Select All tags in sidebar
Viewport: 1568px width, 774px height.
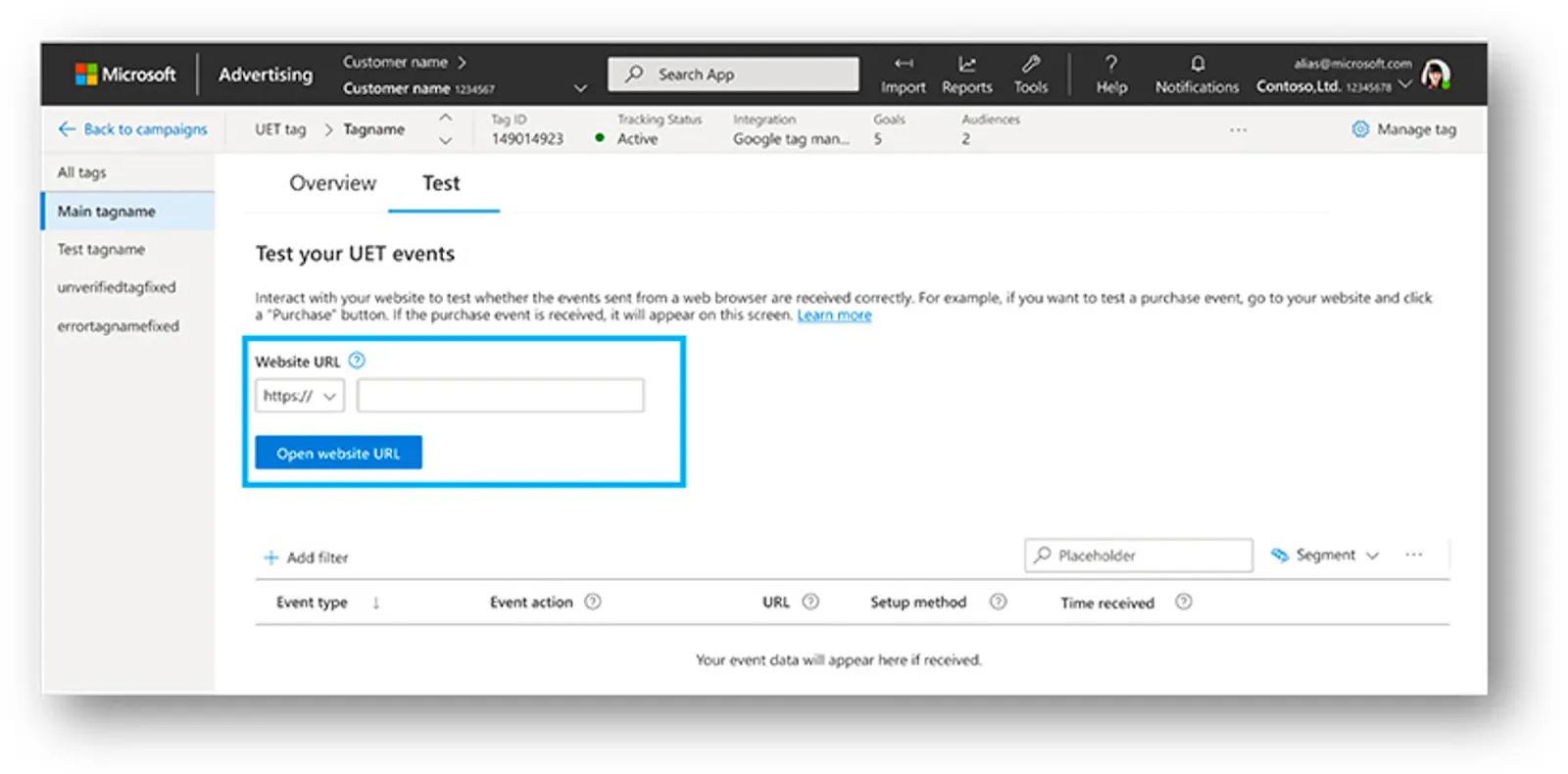[x=128, y=172]
